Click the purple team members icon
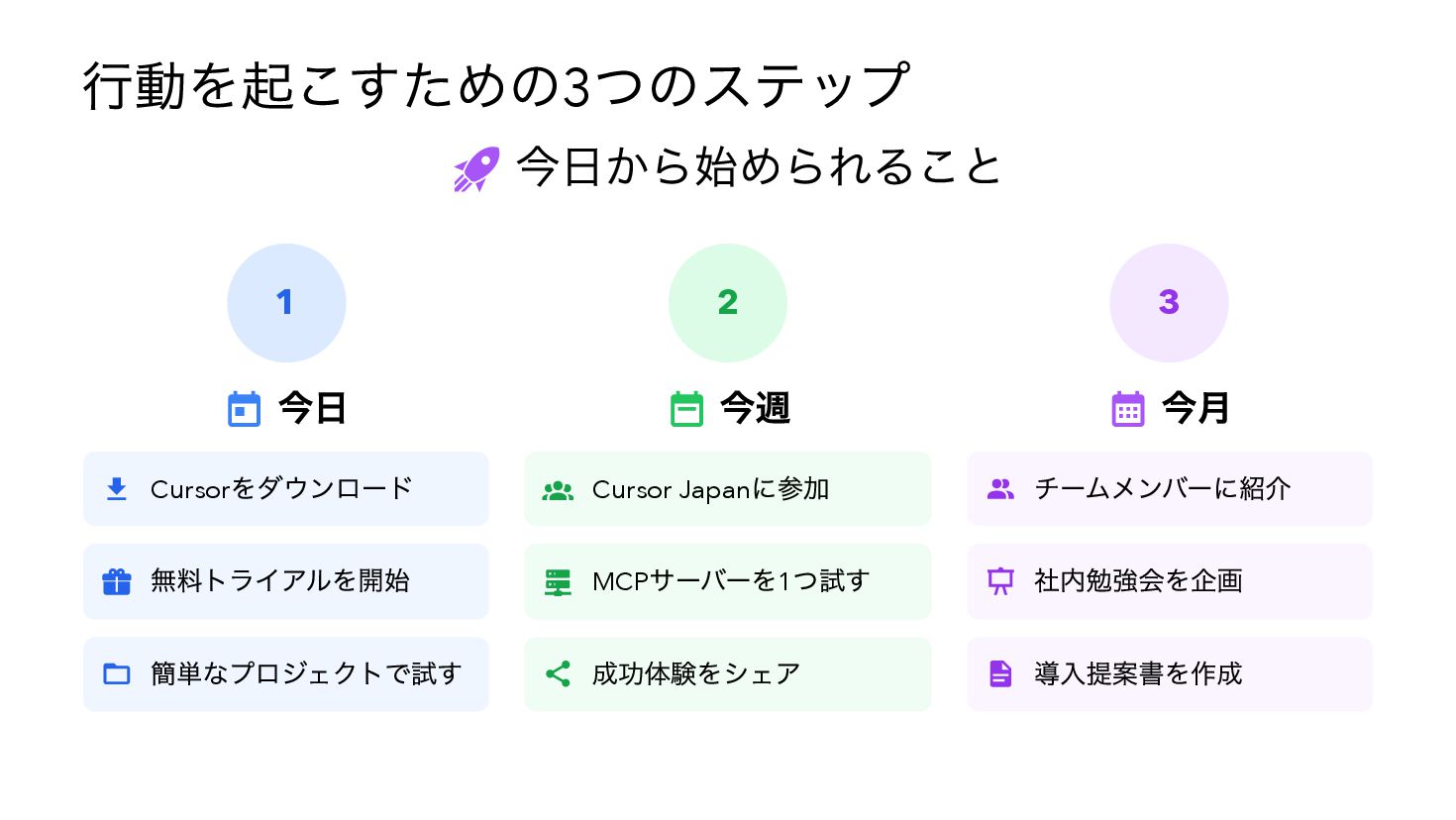This screenshot has height=820, width=1456. tap(1000, 489)
